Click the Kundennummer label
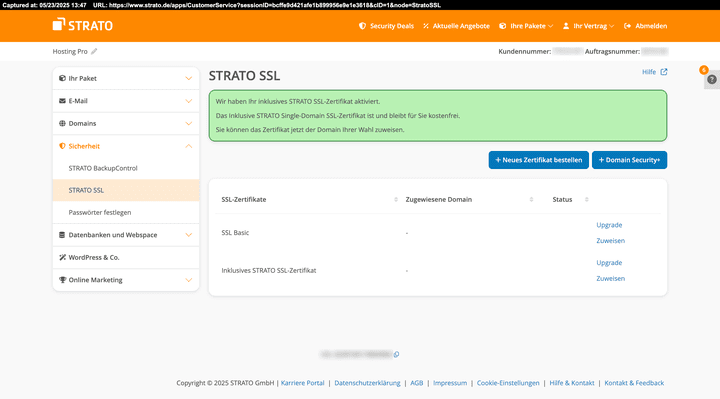The width and height of the screenshot is (720, 399). 524,51
